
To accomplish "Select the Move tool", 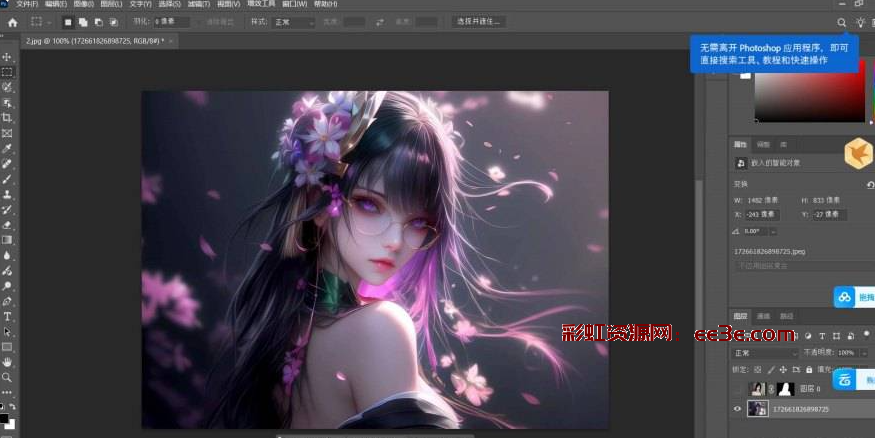I will tap(7, 57).
